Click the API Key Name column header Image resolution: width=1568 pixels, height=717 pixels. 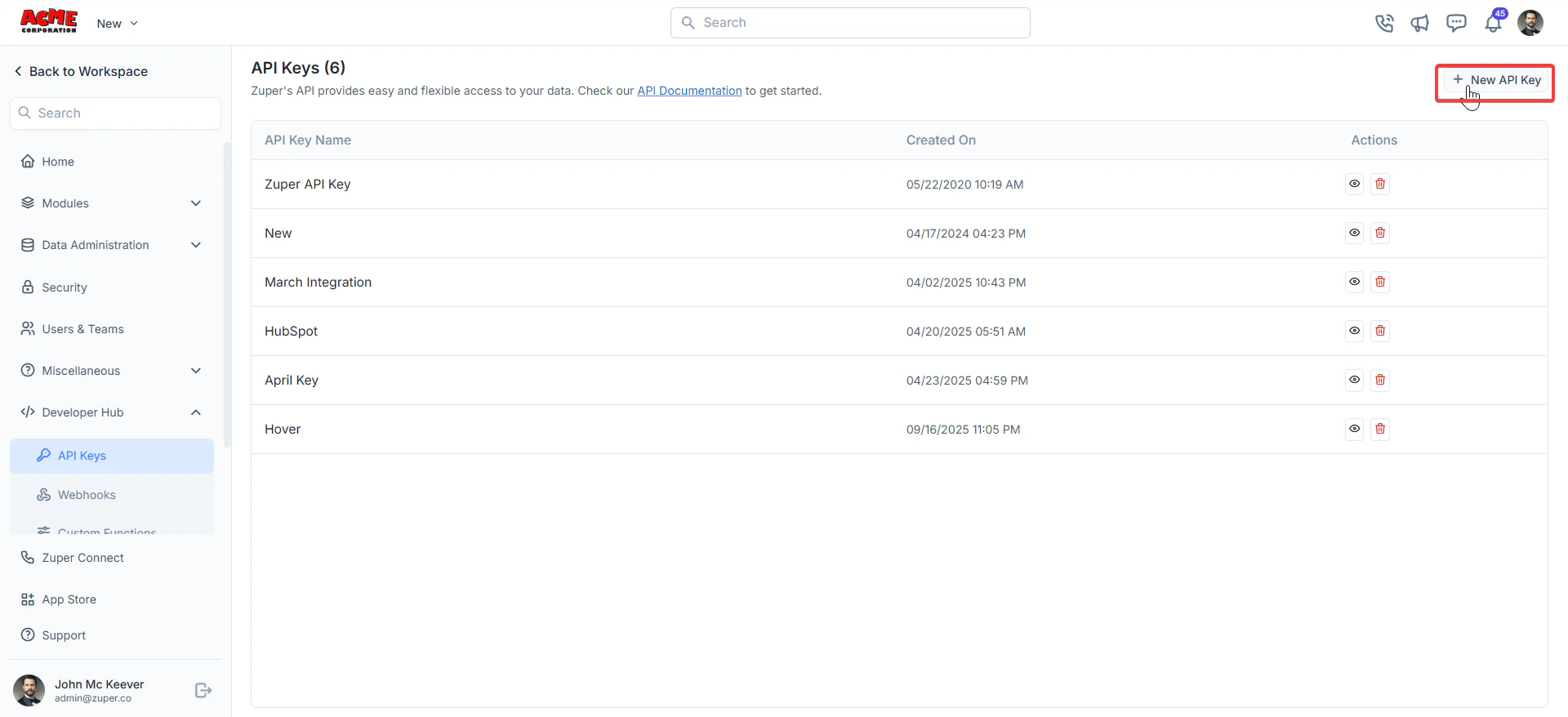308,140
